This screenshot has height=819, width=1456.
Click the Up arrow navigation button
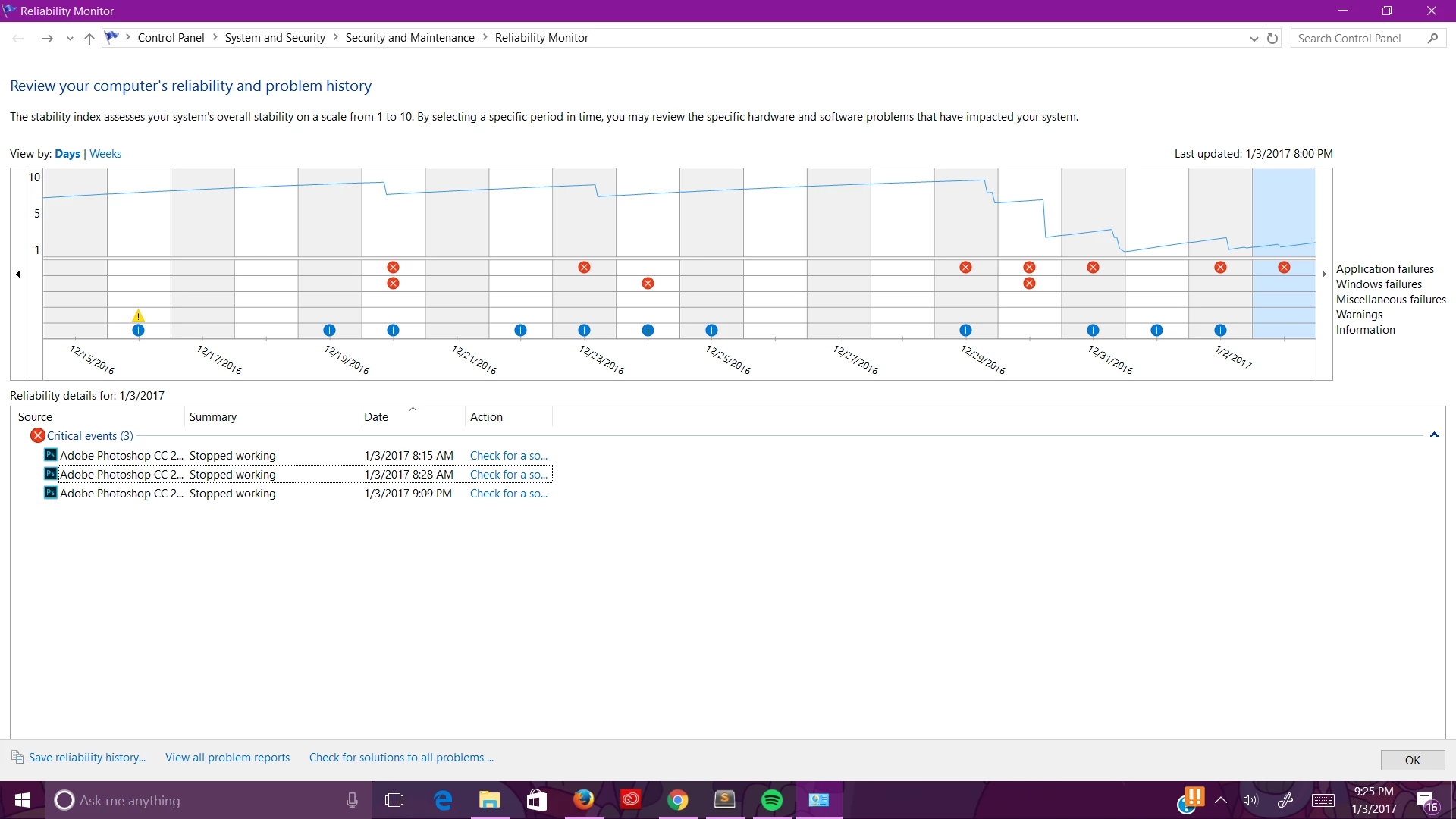pyautogui.click(x=89, y=39)
